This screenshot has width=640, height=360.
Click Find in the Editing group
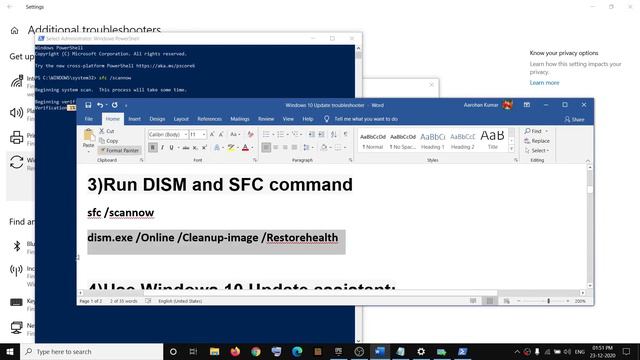(536, 131)
